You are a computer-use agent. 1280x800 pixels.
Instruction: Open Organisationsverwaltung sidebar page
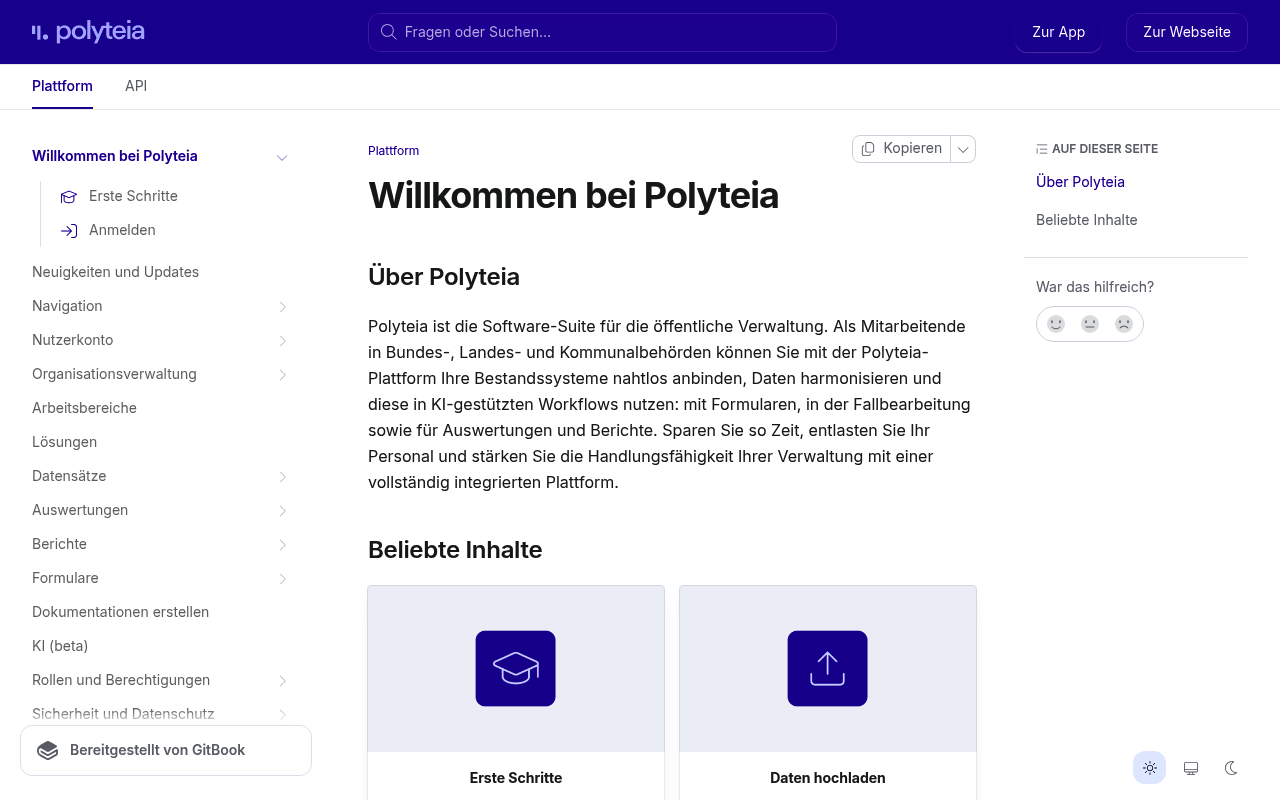pyautogui.click(x=114, y=374)
